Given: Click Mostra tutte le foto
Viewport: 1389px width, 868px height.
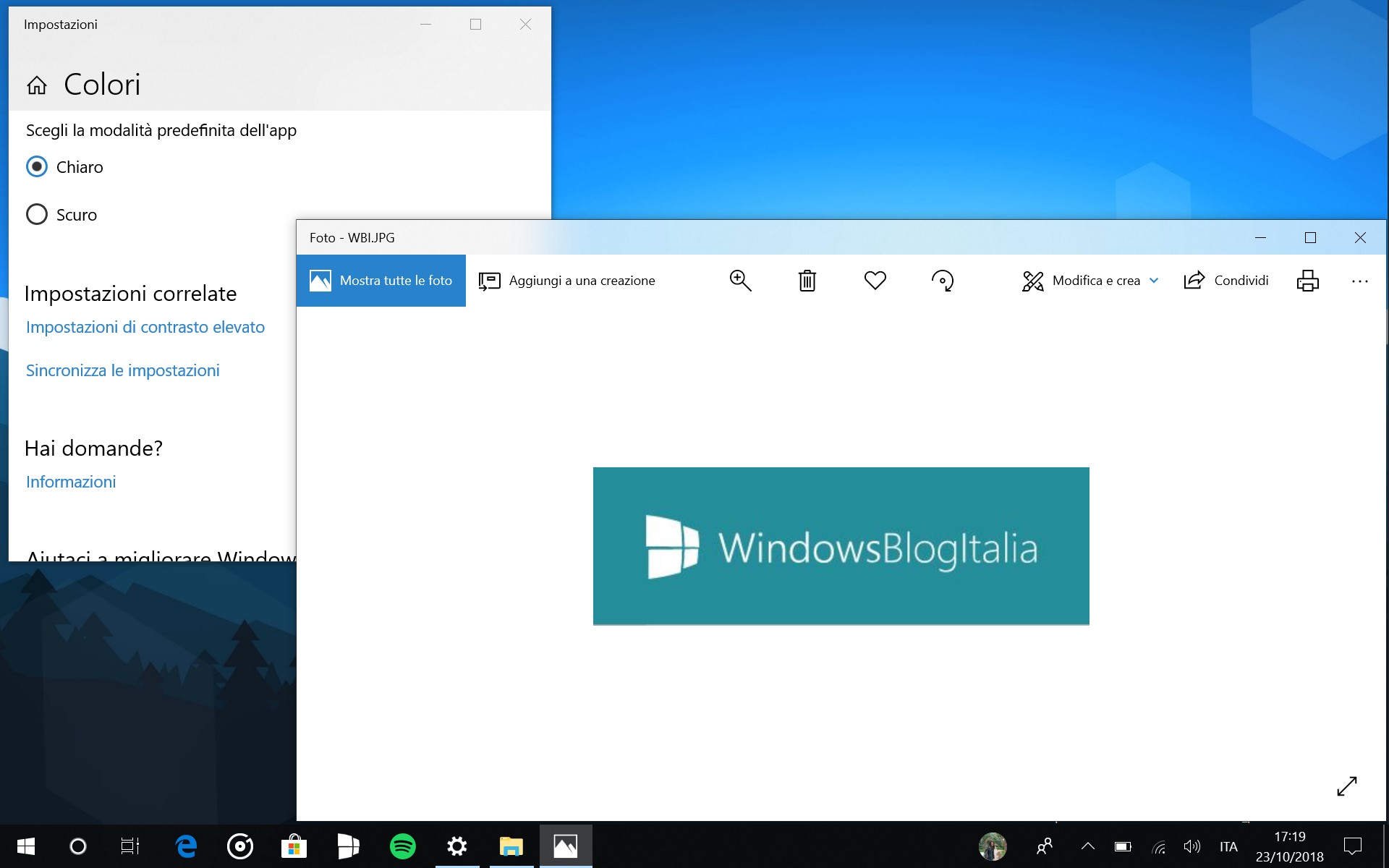Looking at the screenshot, I should 381,281.
